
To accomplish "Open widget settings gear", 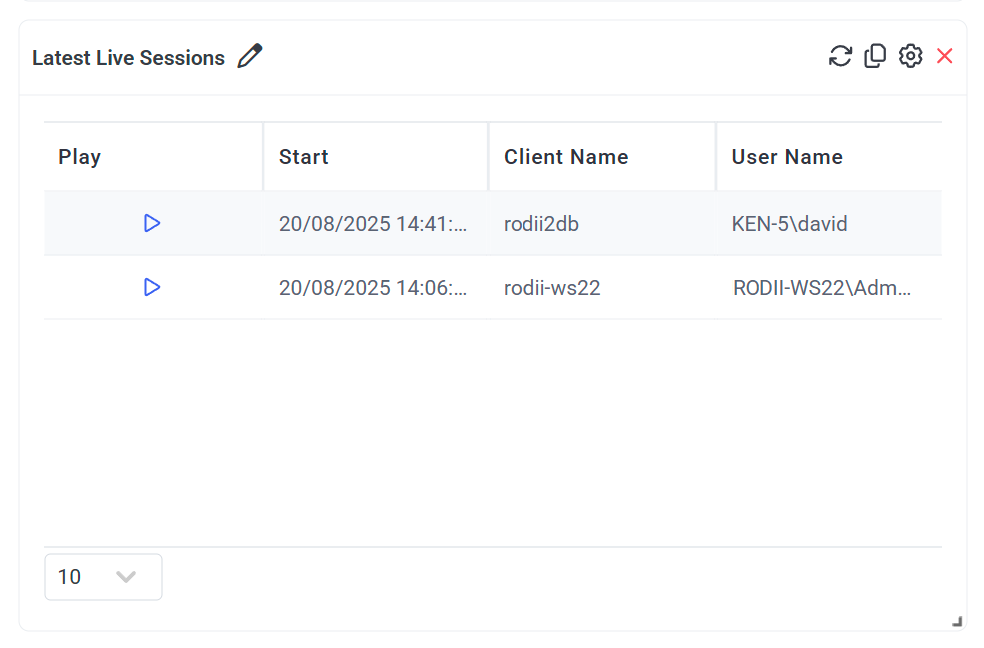I will 910,56.
